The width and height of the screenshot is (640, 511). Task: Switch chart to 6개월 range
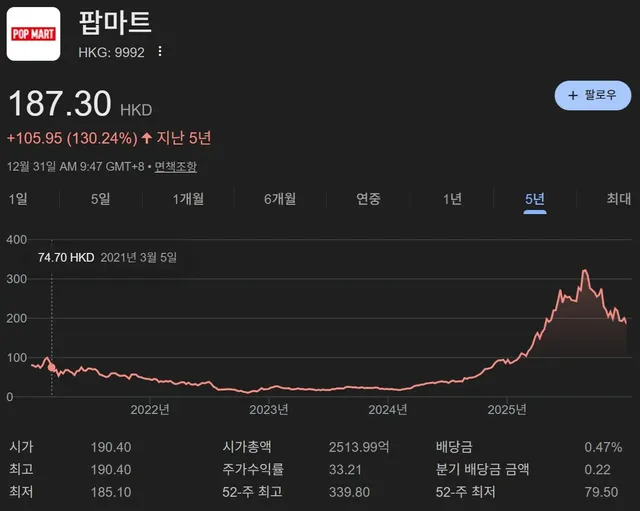pos(280,199)
